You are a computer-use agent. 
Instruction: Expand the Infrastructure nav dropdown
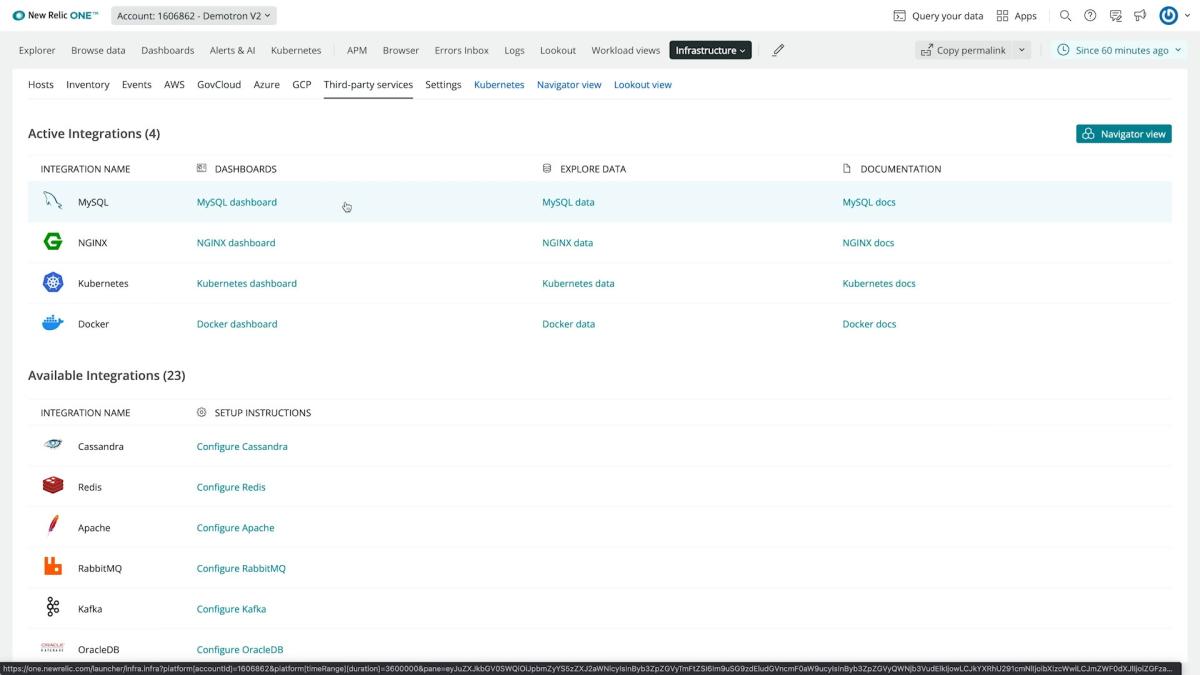[710, 50]
